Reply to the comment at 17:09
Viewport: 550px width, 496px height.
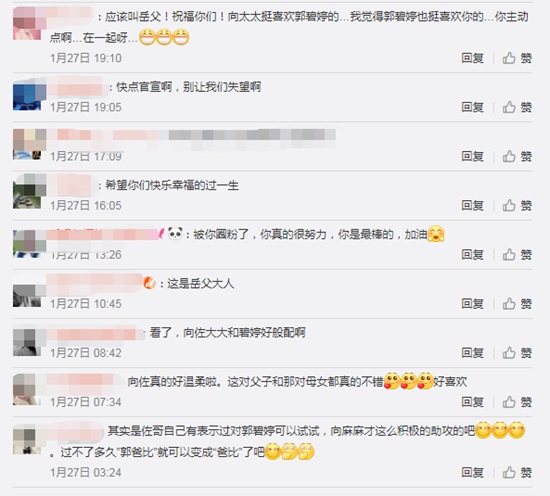[472, 156]
